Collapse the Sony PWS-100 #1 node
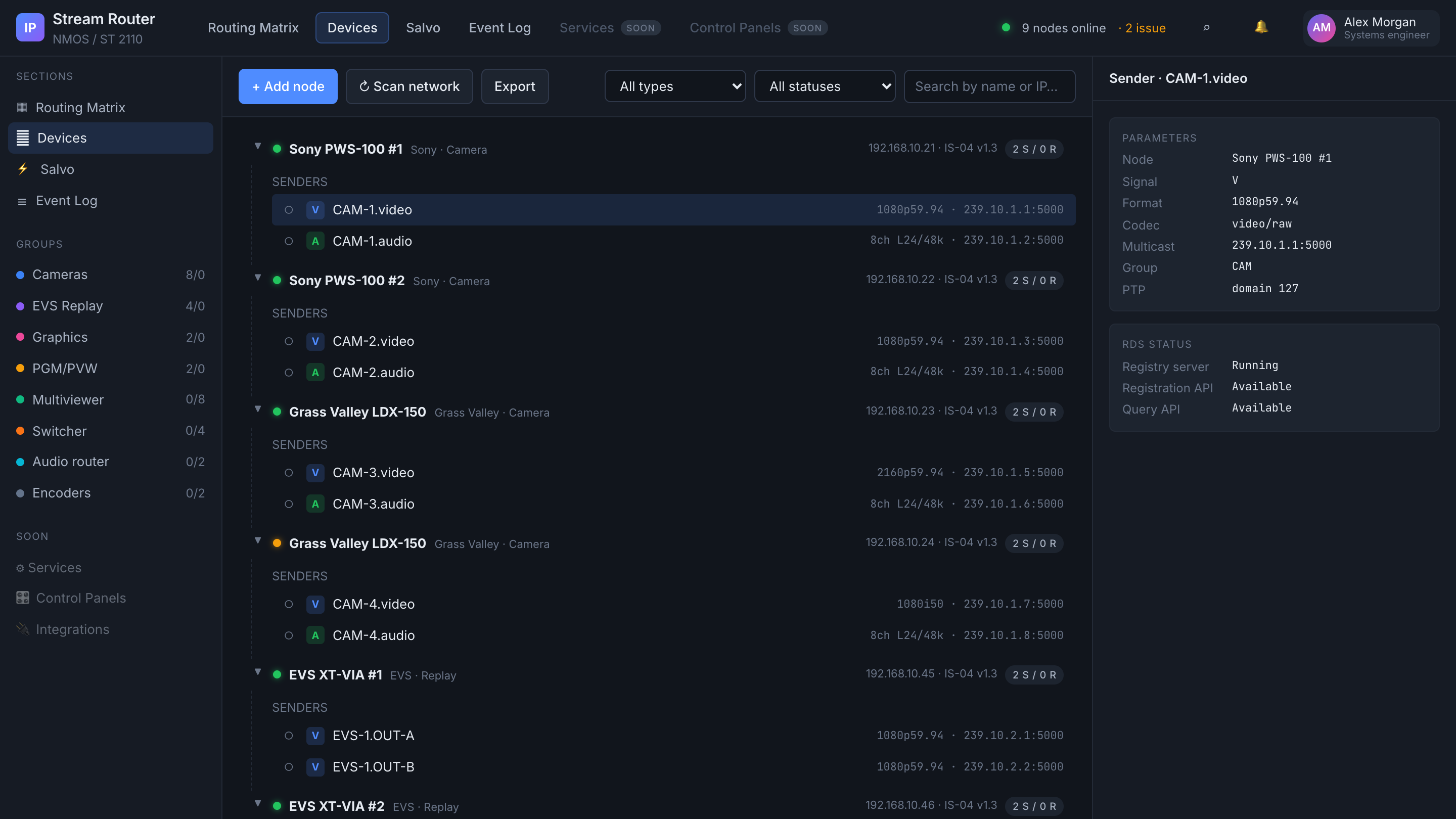1456x819 pixels. (x=258, y=147)
